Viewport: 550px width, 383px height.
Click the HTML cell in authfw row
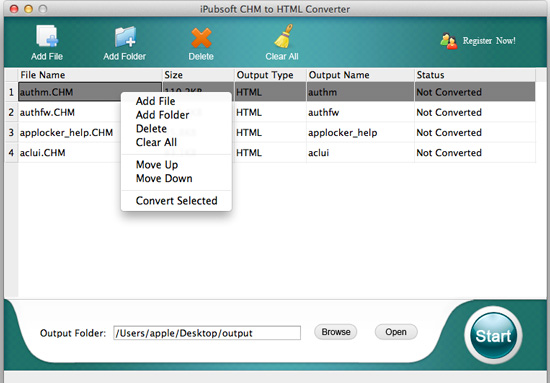(x=270, y=112)
